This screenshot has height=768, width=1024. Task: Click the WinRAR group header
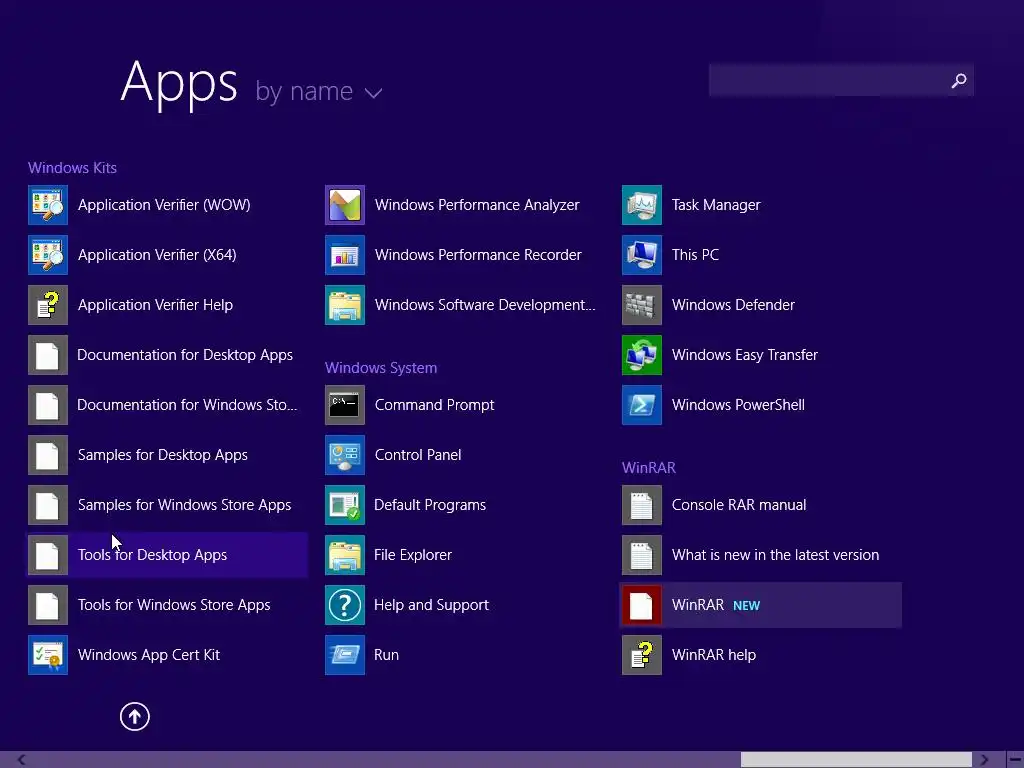[648, 468]
